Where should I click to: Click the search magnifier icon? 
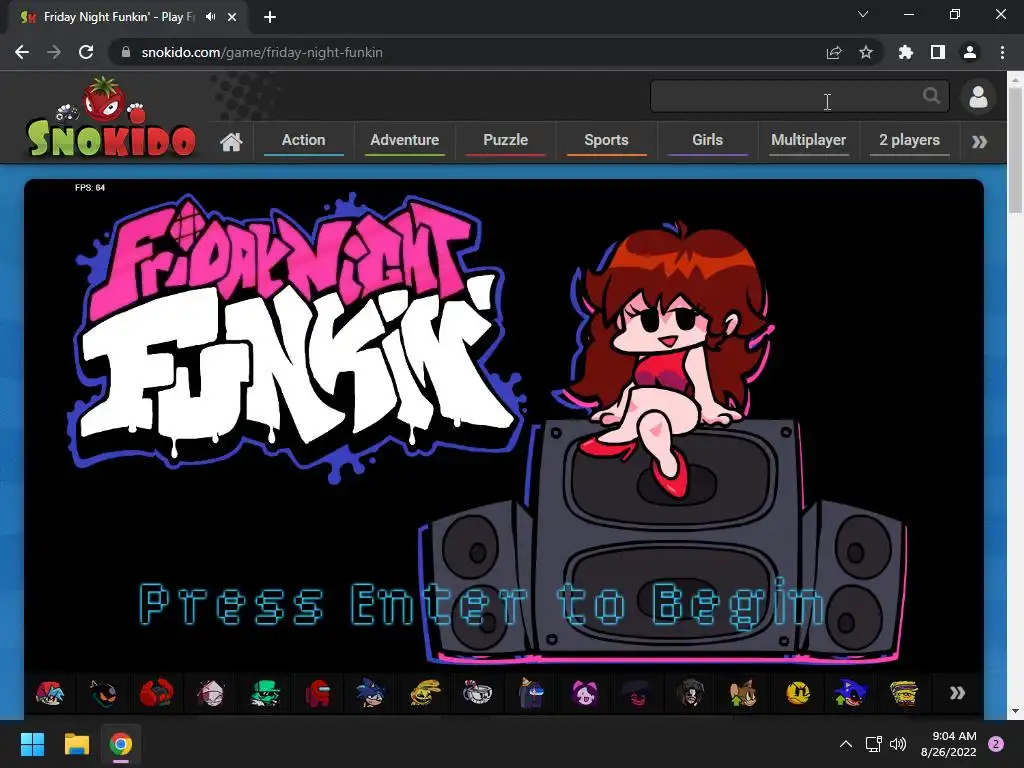coord(931,96)
